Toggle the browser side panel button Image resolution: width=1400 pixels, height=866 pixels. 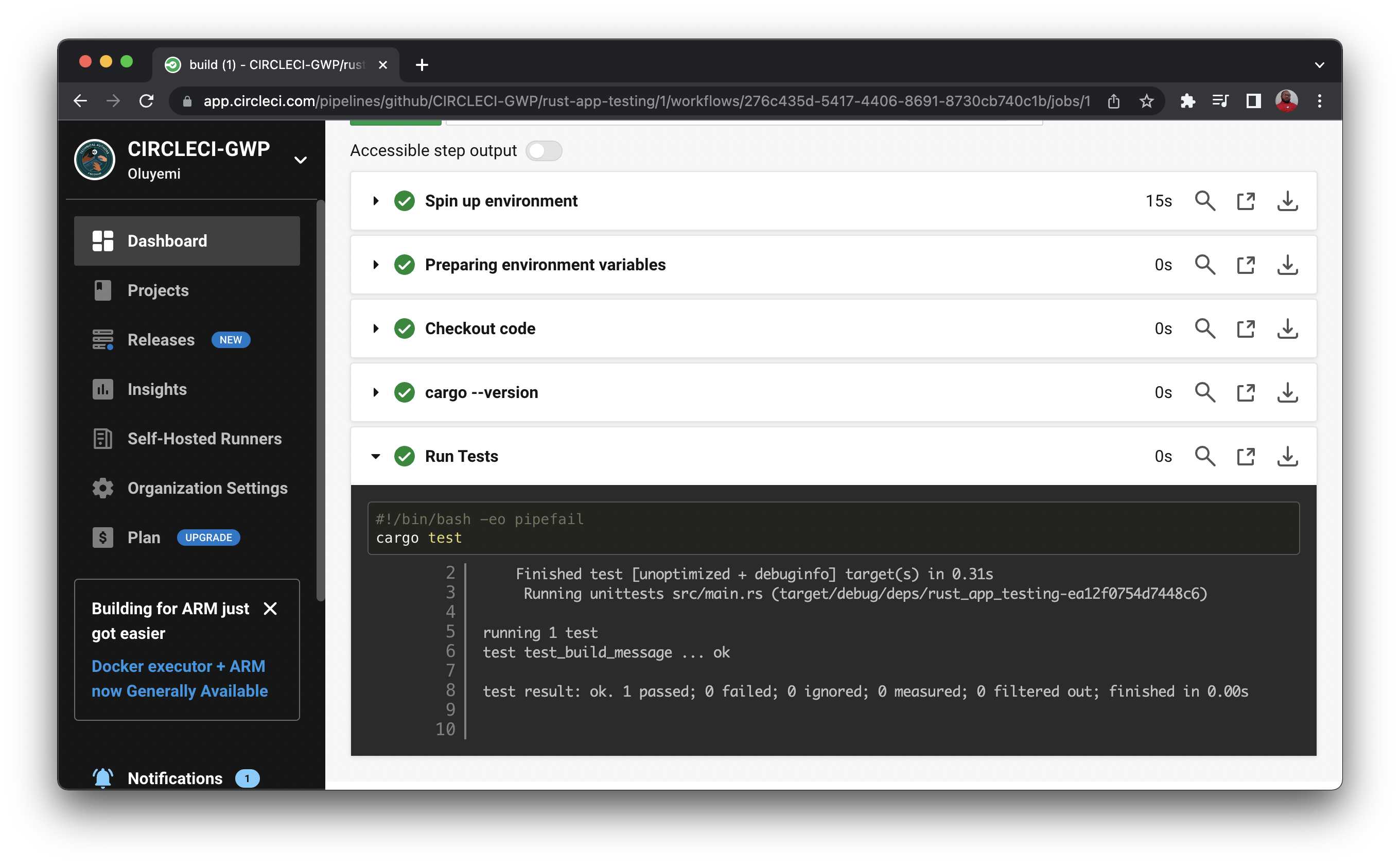coord(1253,101)
